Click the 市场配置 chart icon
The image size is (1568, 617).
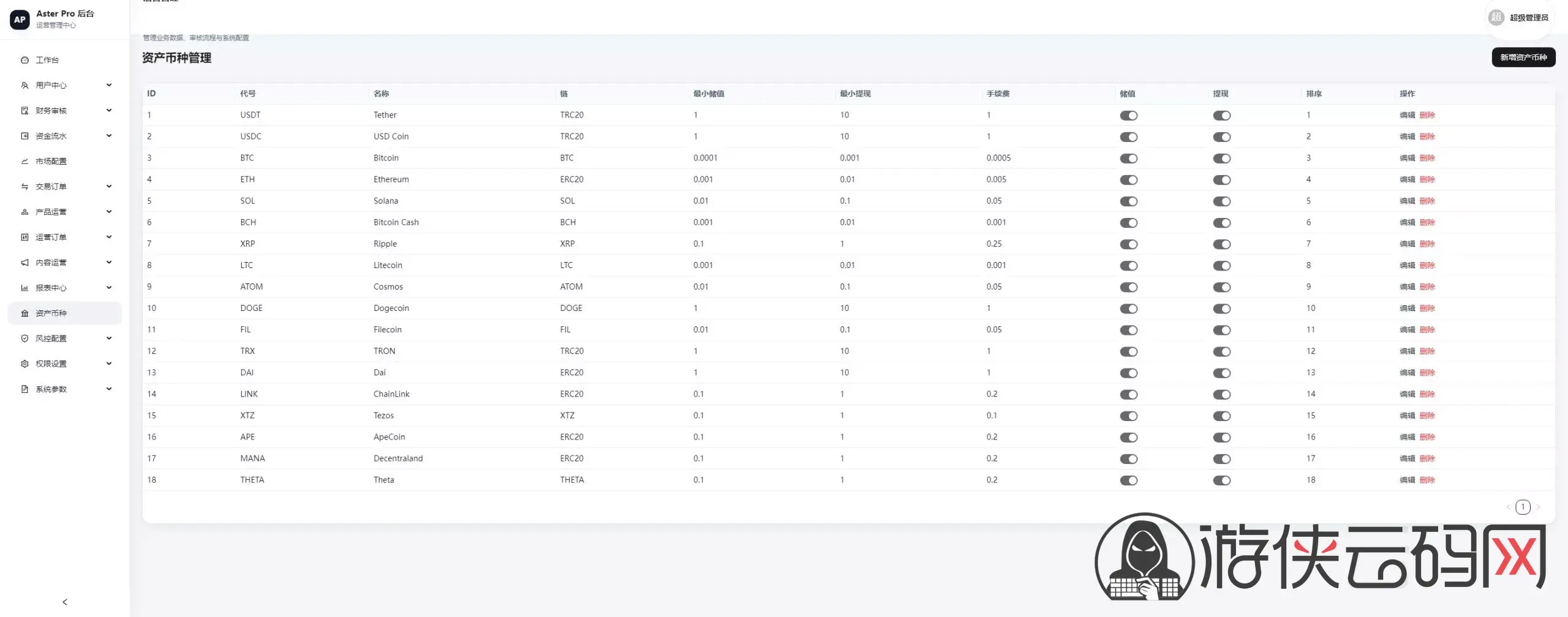tap(24, 161)
